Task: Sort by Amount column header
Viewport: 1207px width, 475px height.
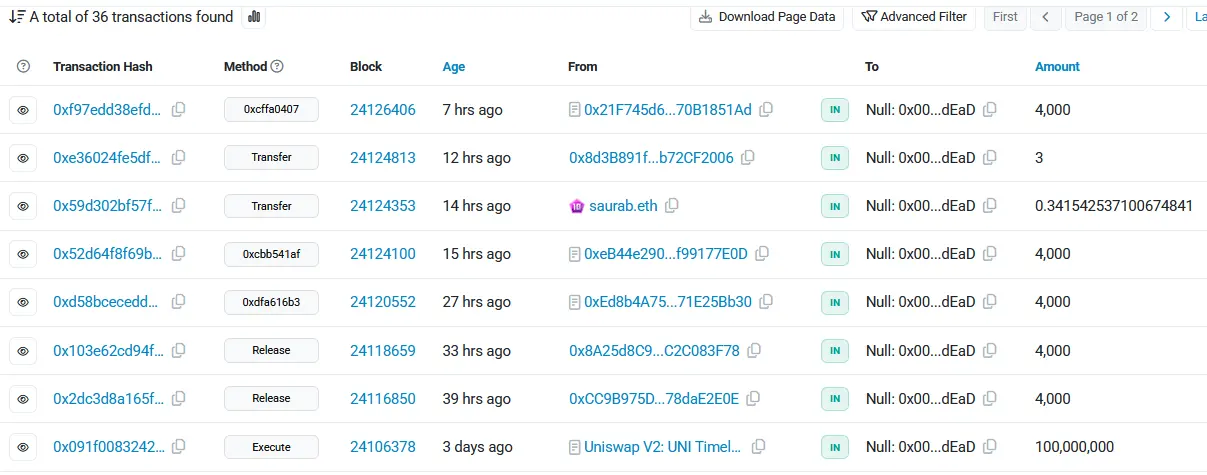Action: pyautogui.click(x=1057, y=67)
